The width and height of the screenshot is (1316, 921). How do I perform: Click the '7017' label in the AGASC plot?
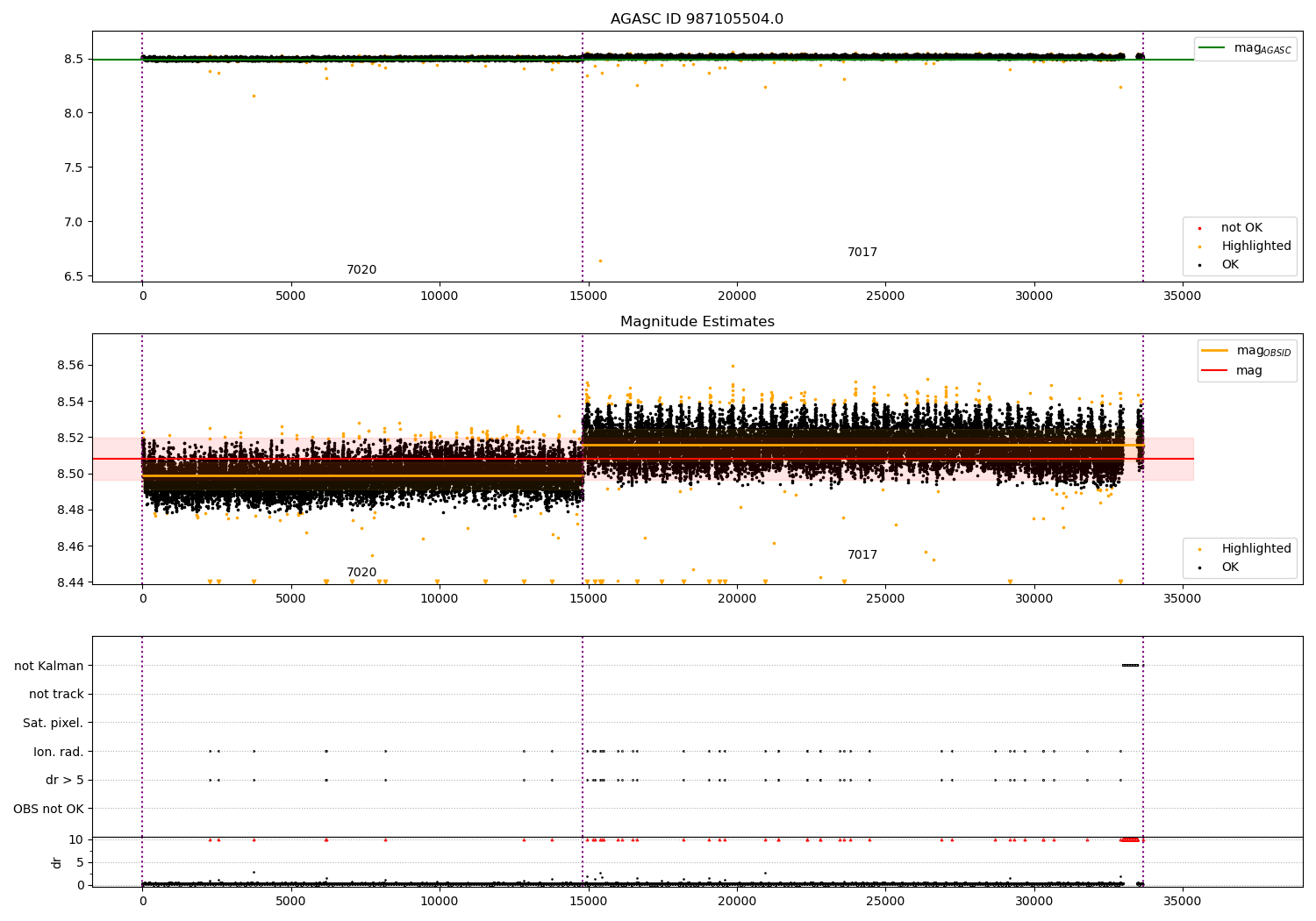(862, 253)
